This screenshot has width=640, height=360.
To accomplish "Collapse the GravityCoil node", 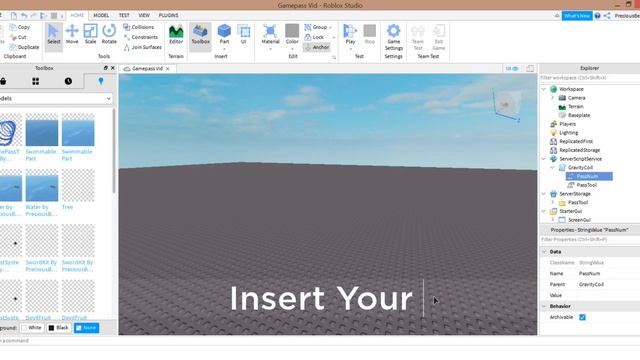I will click(x=552, y=168).
